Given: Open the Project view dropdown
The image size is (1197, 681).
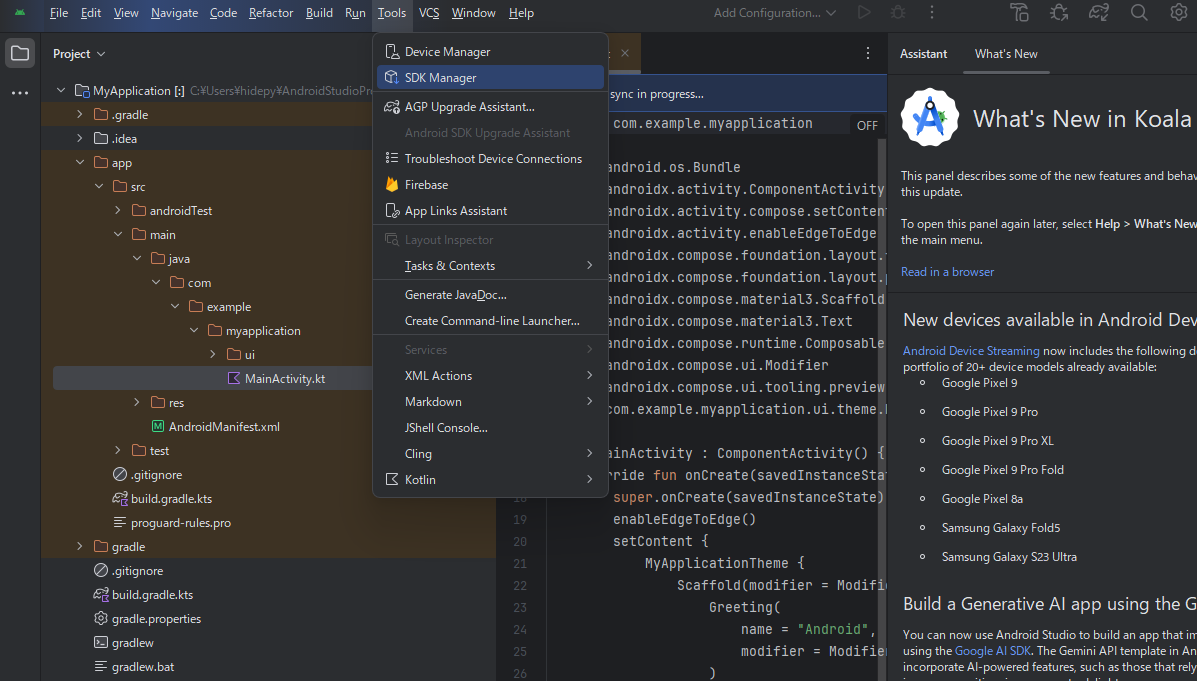Looking at the screenshot, I should pos(79,53).
